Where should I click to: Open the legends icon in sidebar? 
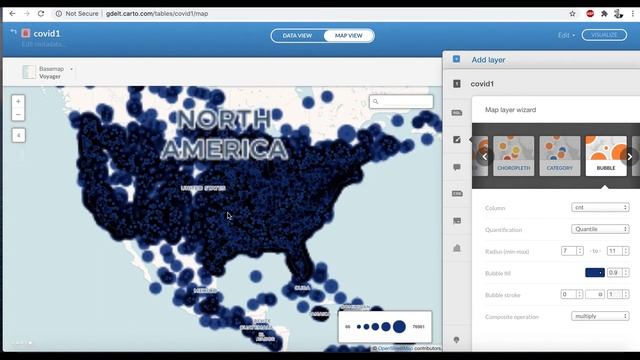(457, 221)
